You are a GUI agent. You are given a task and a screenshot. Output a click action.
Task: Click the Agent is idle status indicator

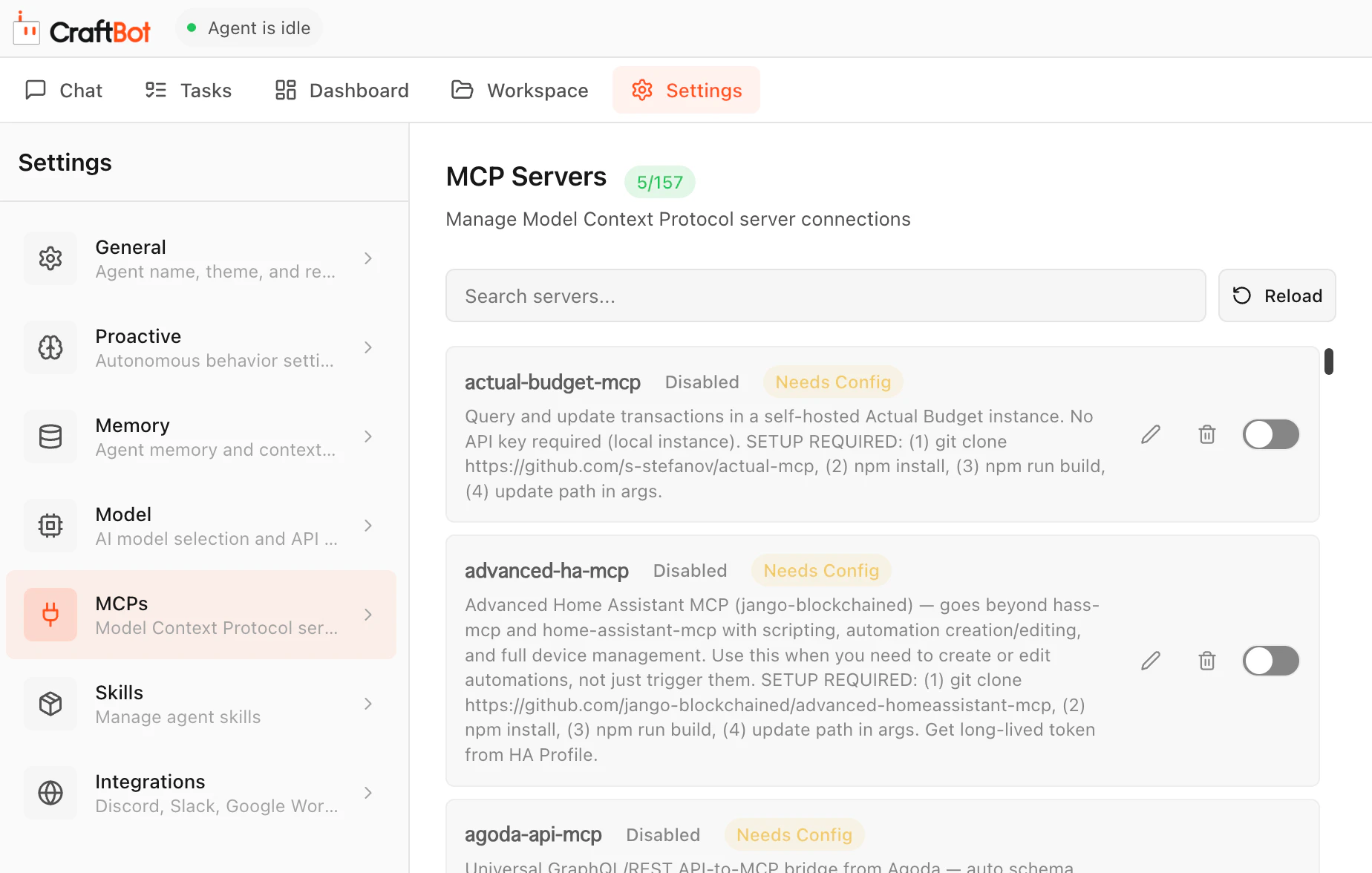[x=249, y=28]
